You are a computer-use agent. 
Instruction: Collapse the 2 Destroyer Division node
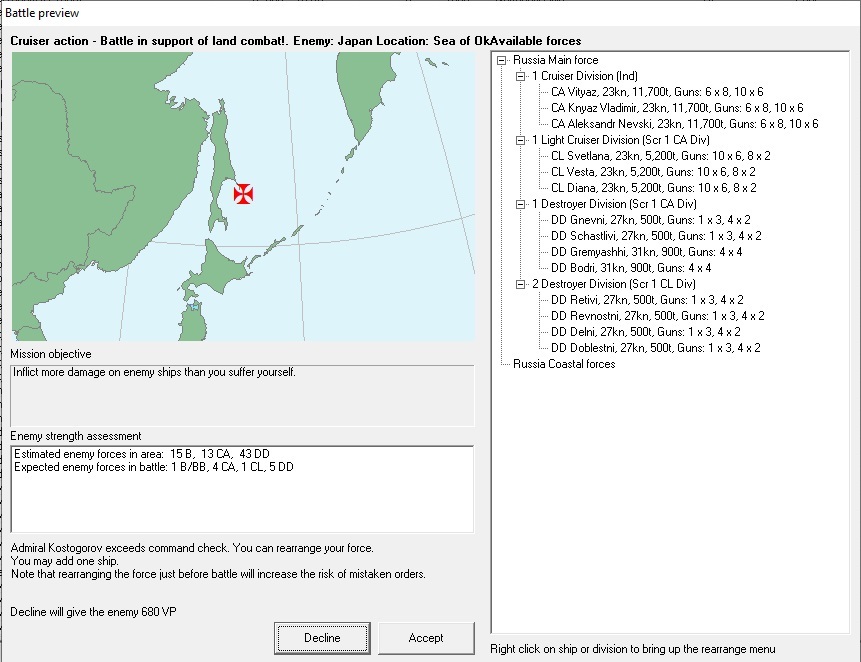click(520, 284)
